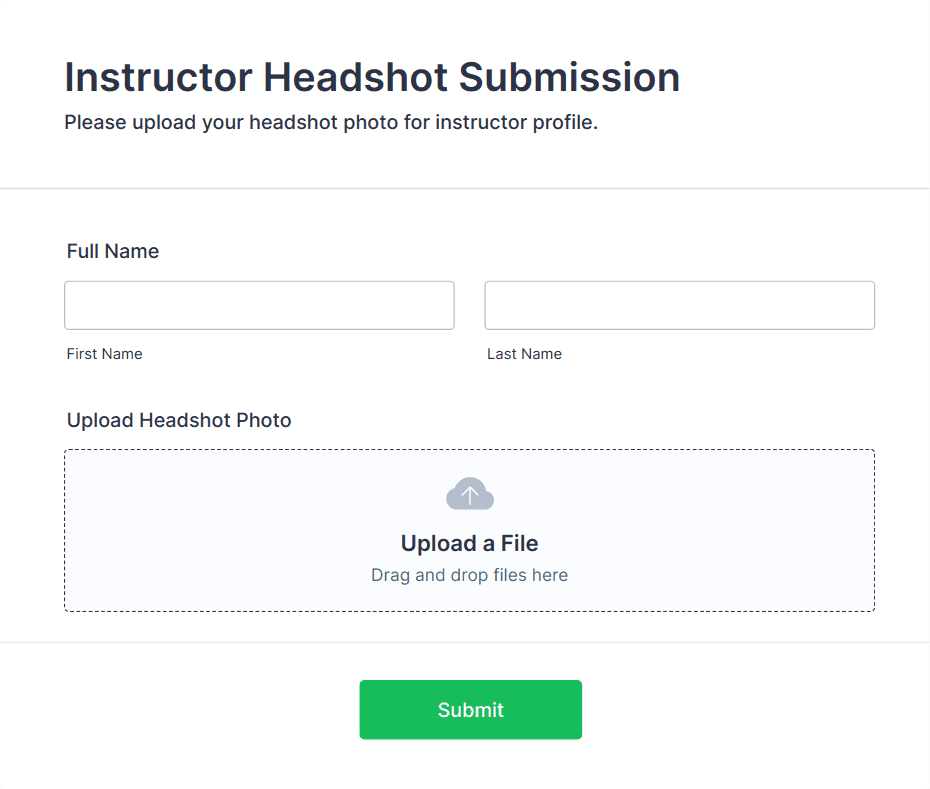Image resolution: width=930 pixels, height=789 pixels.
Task: Click the word "Photo" in upload label
Action: point(264,420)
